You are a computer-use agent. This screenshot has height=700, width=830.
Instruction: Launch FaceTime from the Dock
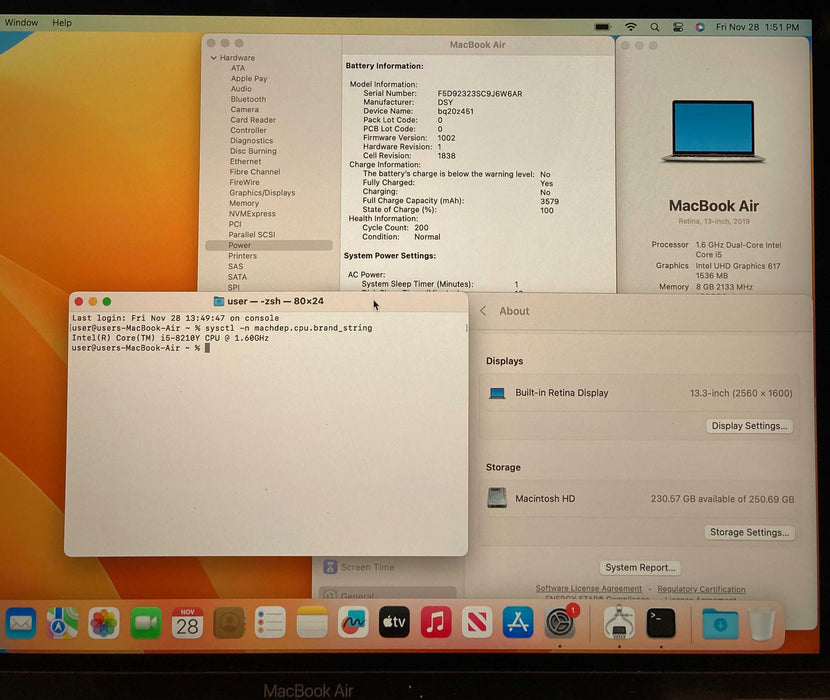[146, 623]
